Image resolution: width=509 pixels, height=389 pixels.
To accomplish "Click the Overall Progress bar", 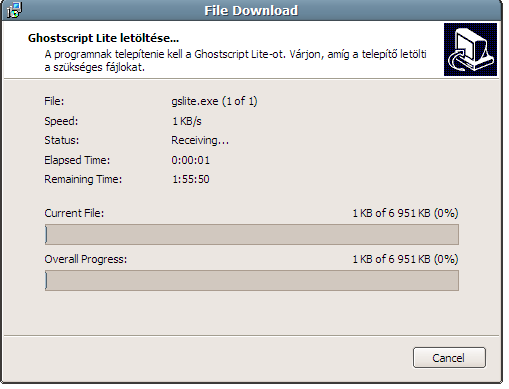I will (252, 280).
